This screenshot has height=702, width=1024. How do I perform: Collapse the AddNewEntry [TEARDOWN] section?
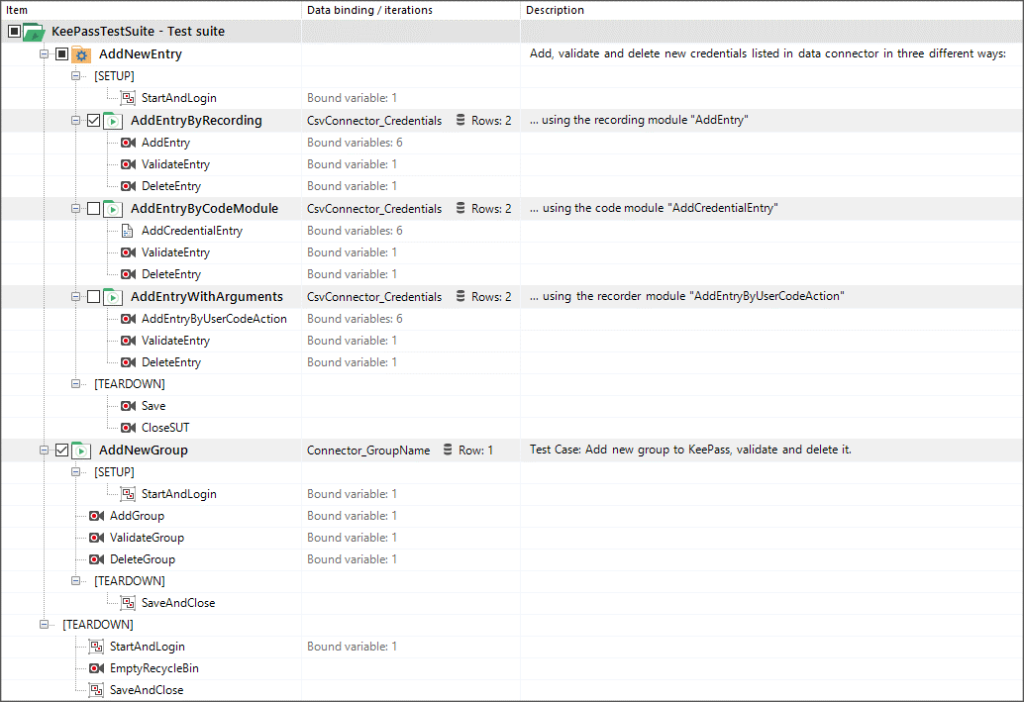pyautogui.click(x=76, y=384)
